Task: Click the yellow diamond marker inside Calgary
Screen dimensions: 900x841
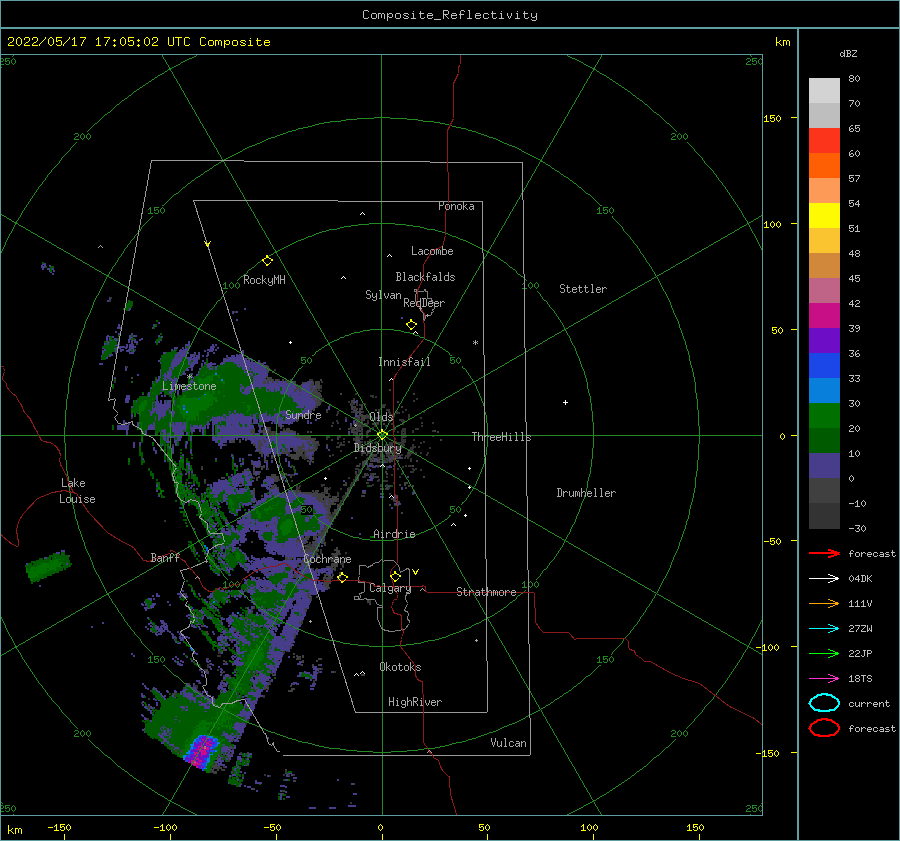Action: (395, 576)
